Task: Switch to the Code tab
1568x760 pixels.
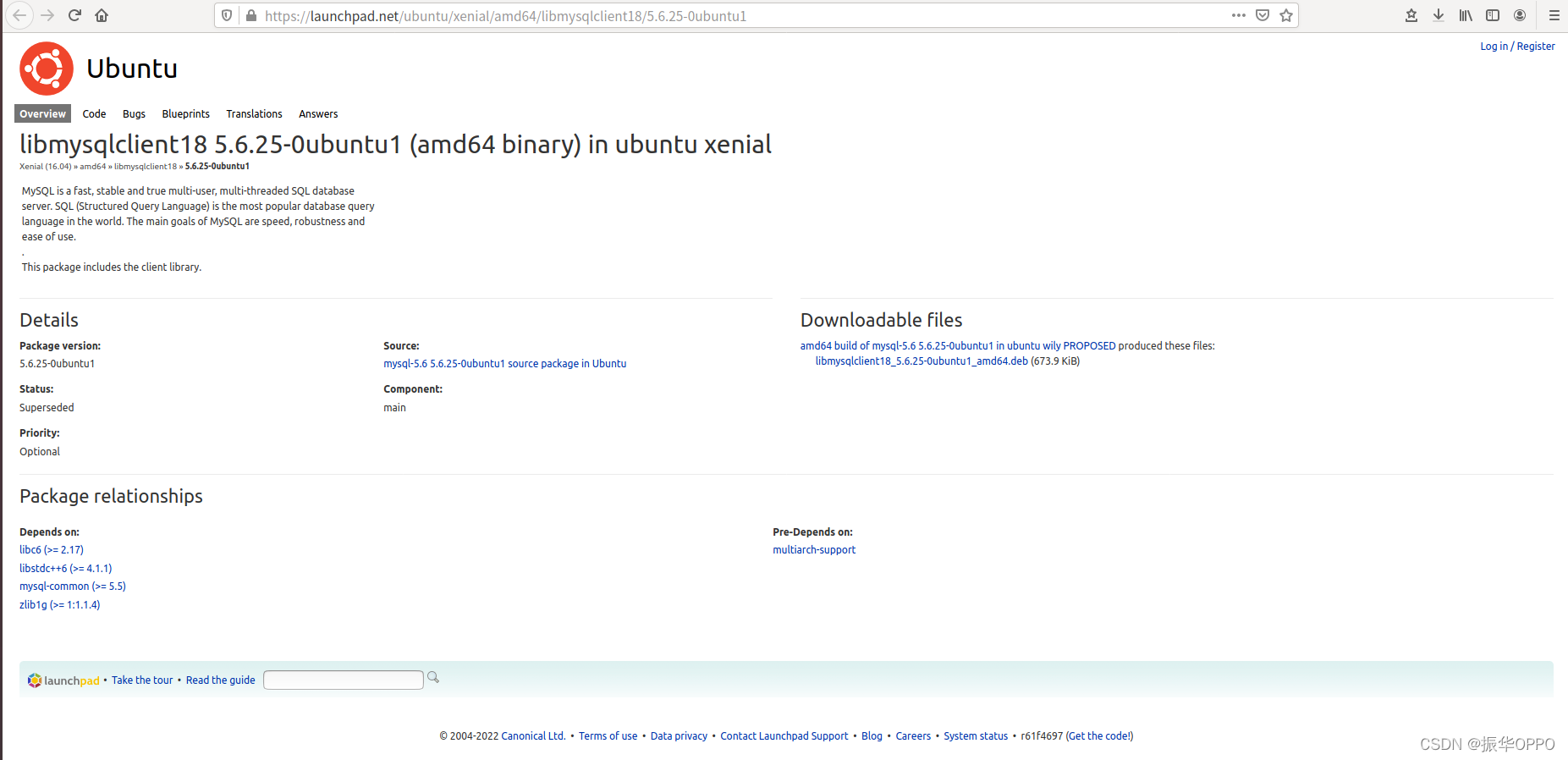Action: coord(94,113)
